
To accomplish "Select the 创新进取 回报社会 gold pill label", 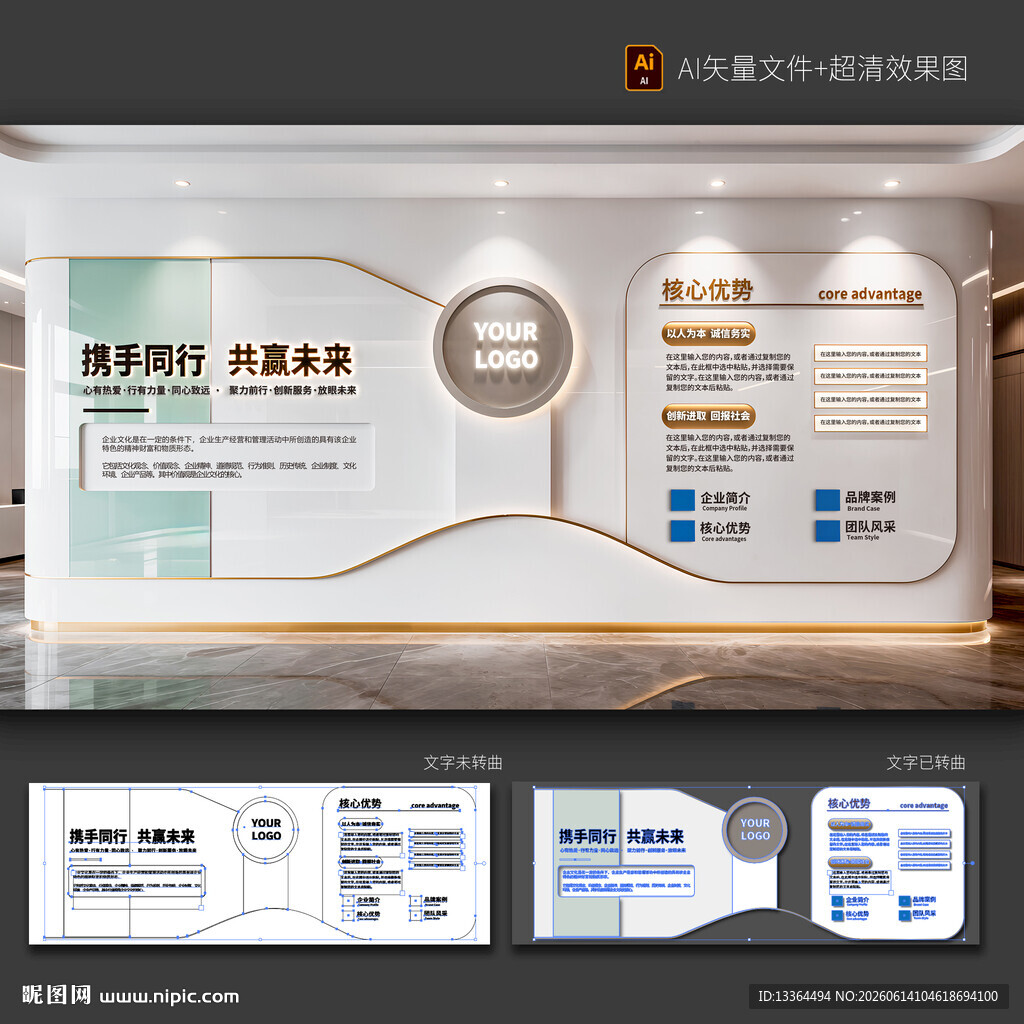I will [x=708, y=416].
